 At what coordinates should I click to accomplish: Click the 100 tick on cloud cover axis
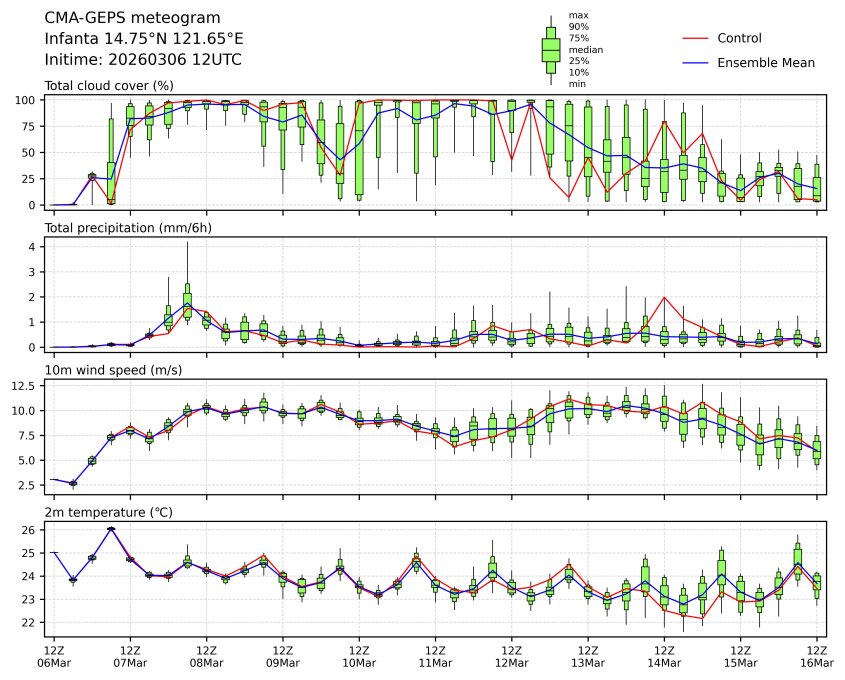(30, 100)
